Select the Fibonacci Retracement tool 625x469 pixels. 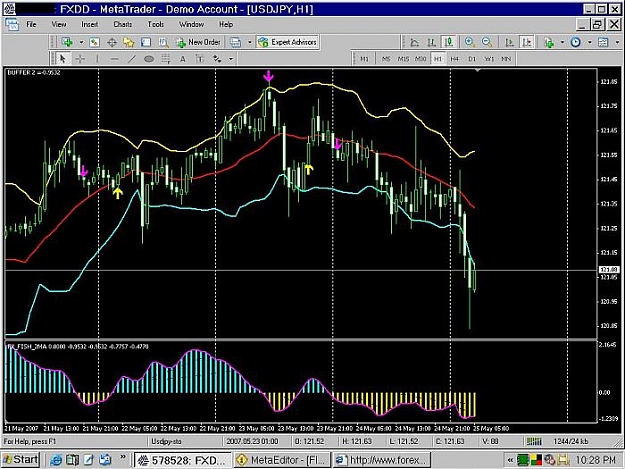coord(166,59)
